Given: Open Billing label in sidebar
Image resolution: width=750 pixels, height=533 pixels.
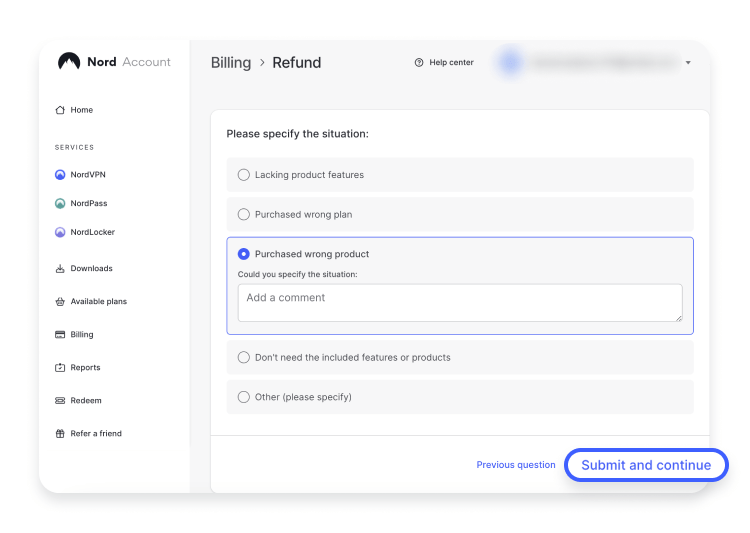Looking at the screenshot, I should (x=82, y=334).
